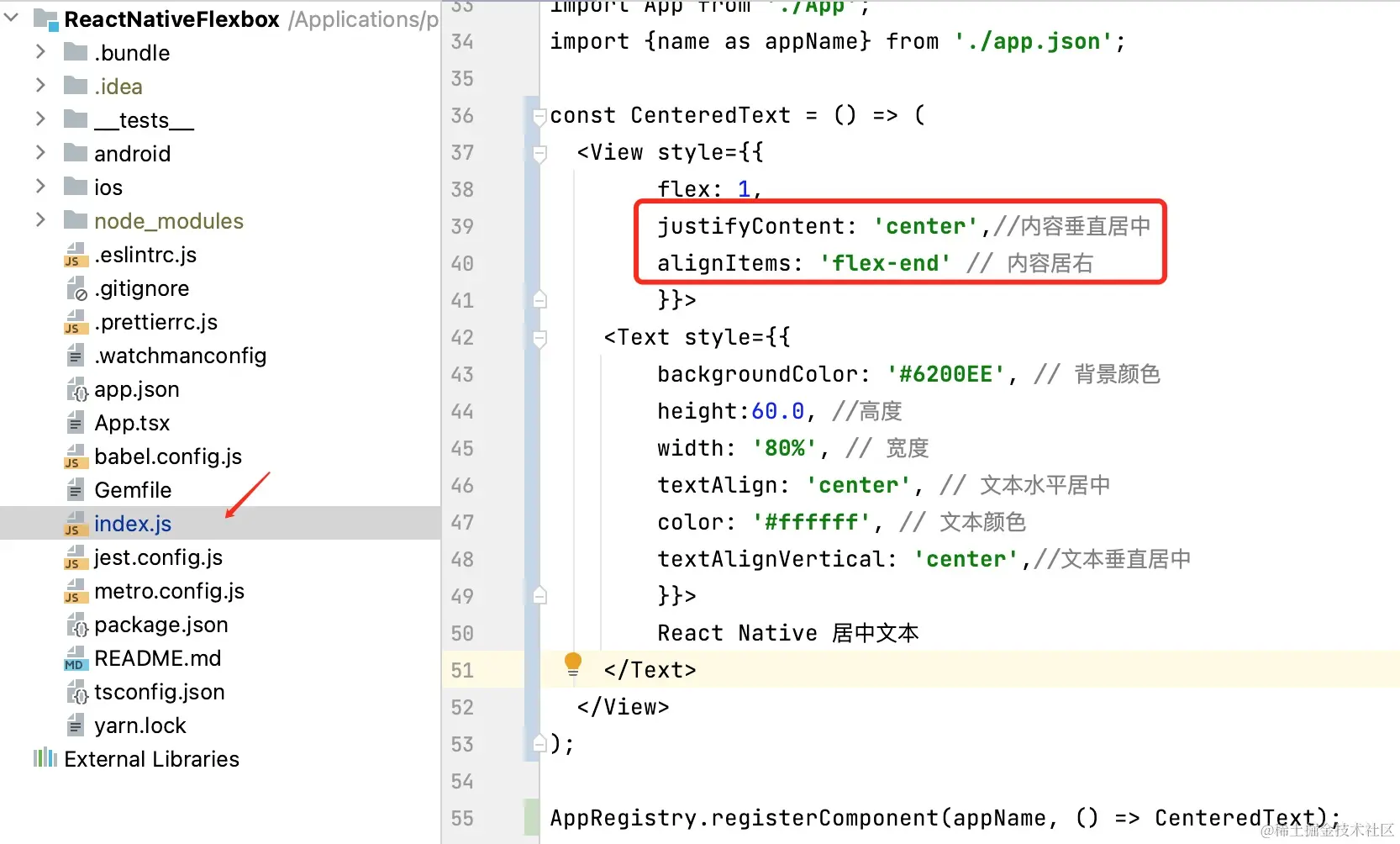Select the index.js file
The width and height of the screenshot is (1400, 844).
tap(133, 524)
